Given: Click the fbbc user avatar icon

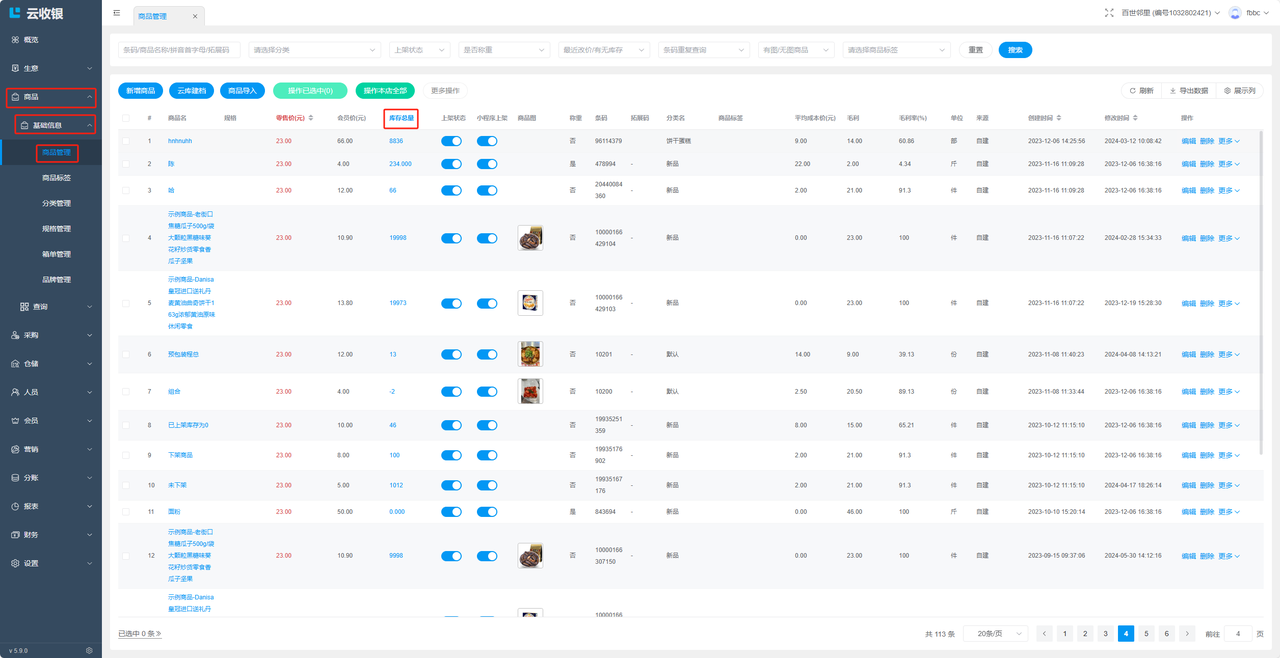Looking at the screenshot, I should pyautogui.click(x=1235, y=13).
